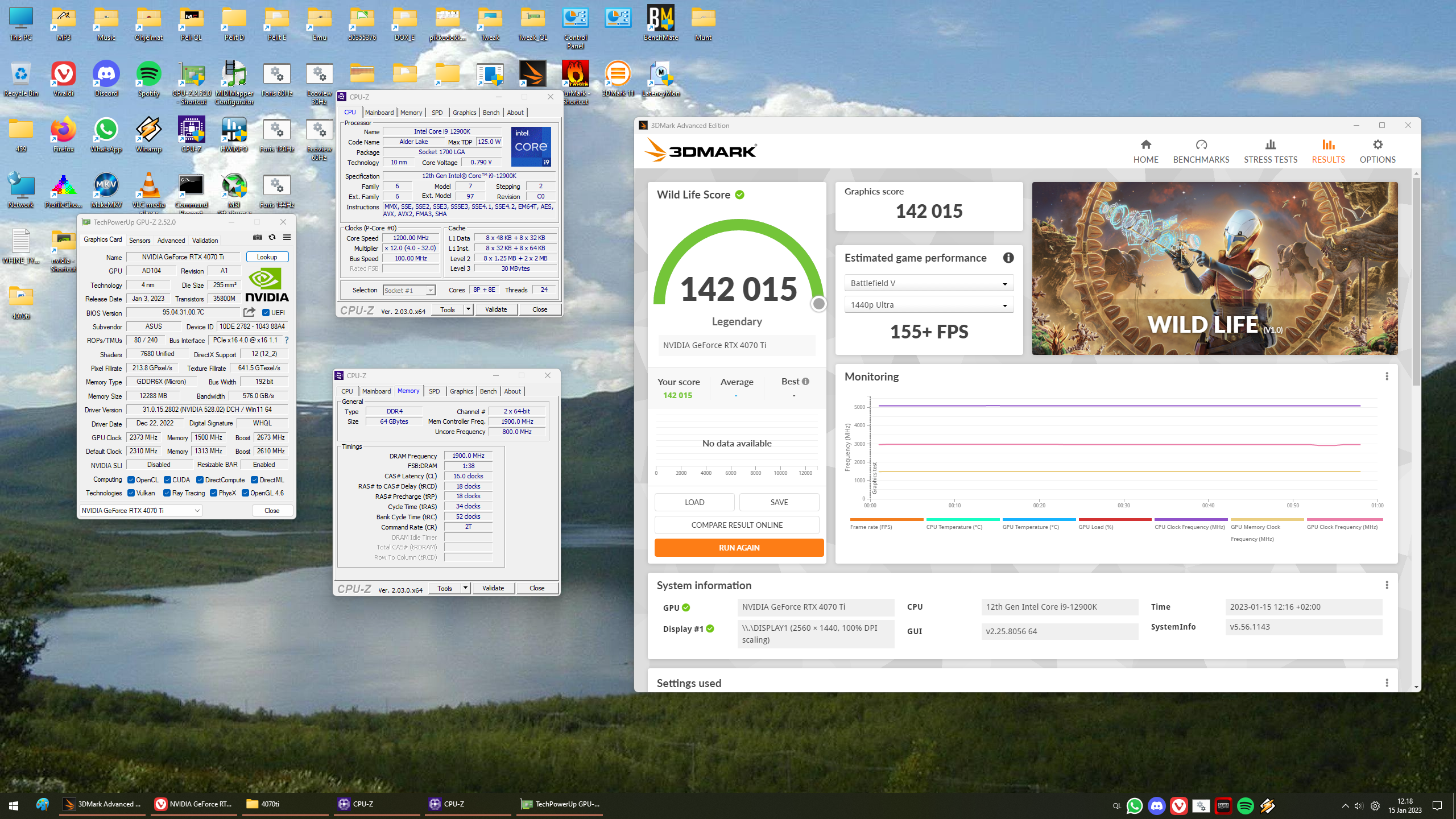
Task: Switch to SPD tab in upper CPU-Z
Action: point(437,113)
